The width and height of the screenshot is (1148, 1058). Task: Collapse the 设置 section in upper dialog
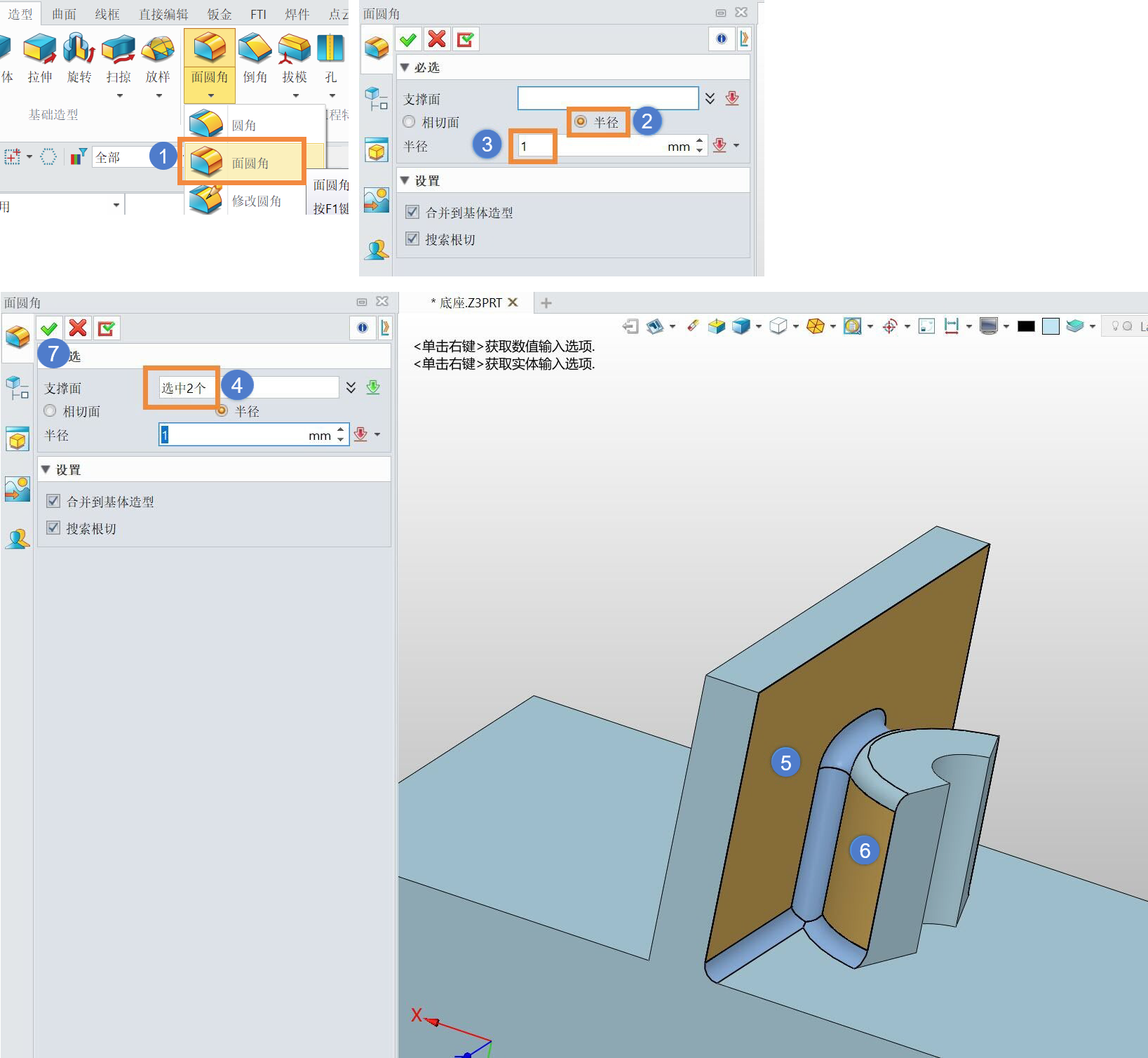coord(405,180)
